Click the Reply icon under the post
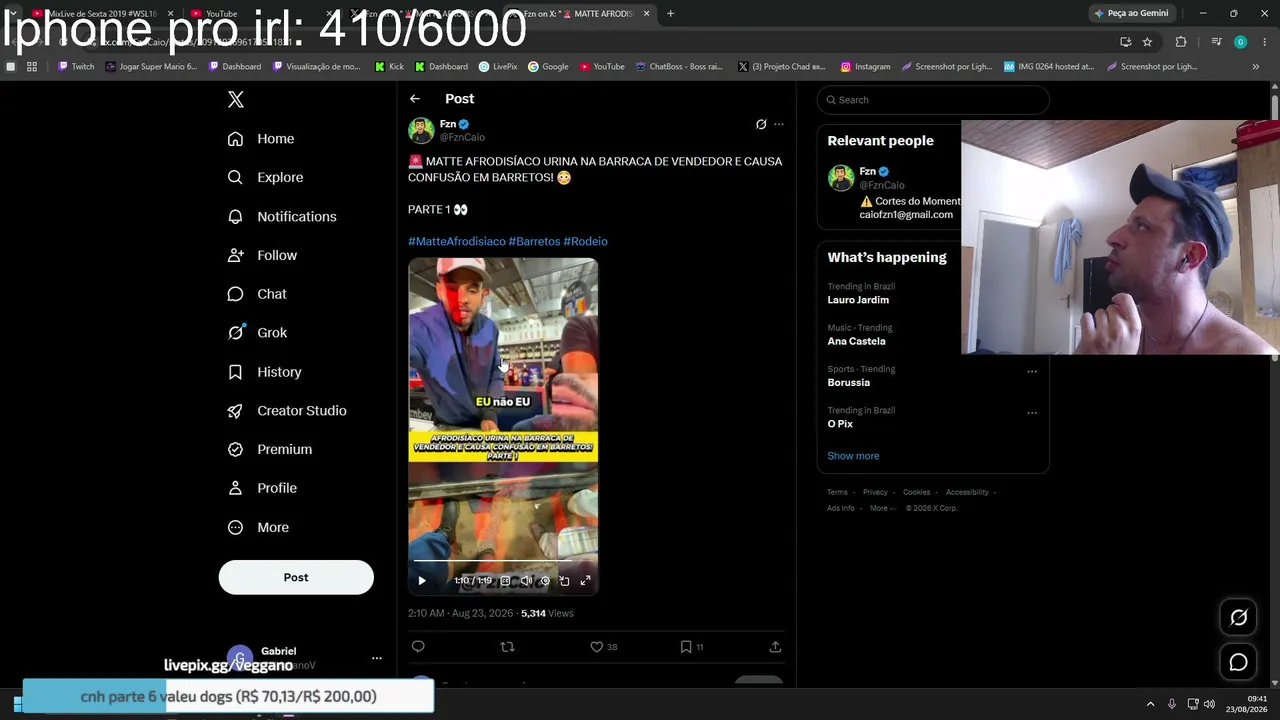Image resolution: width=1280 pixels, height=720 pixels. pyautogui.click(x=418, y=647)
